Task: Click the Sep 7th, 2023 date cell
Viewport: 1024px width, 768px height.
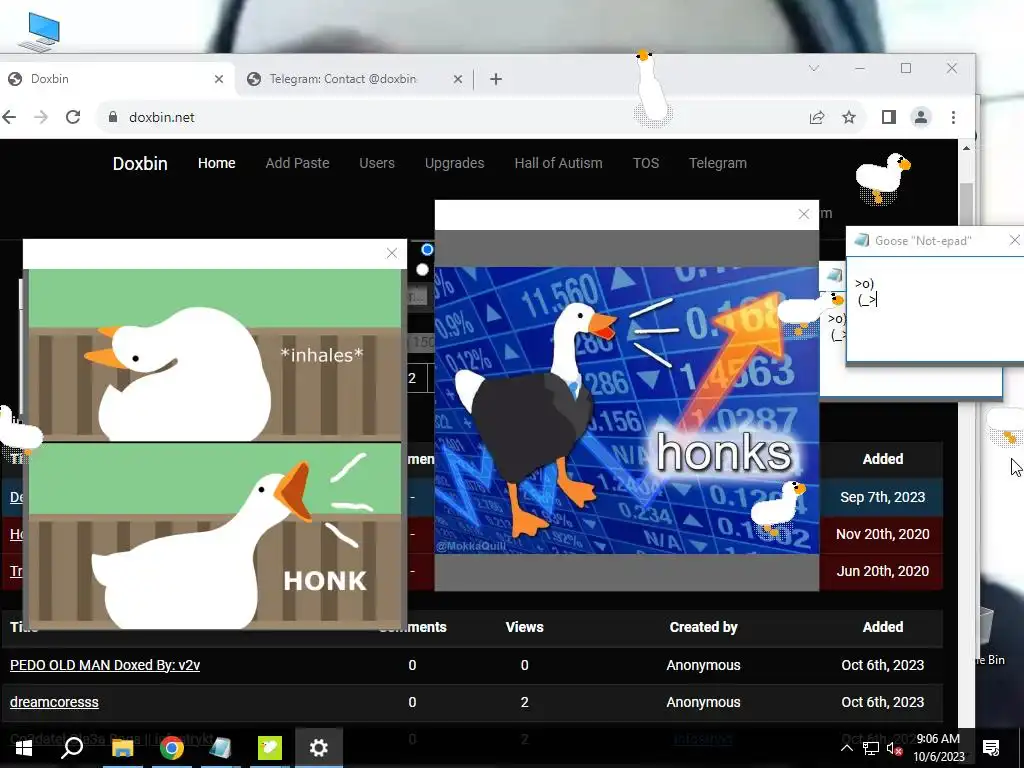Action: coord(883,497)
